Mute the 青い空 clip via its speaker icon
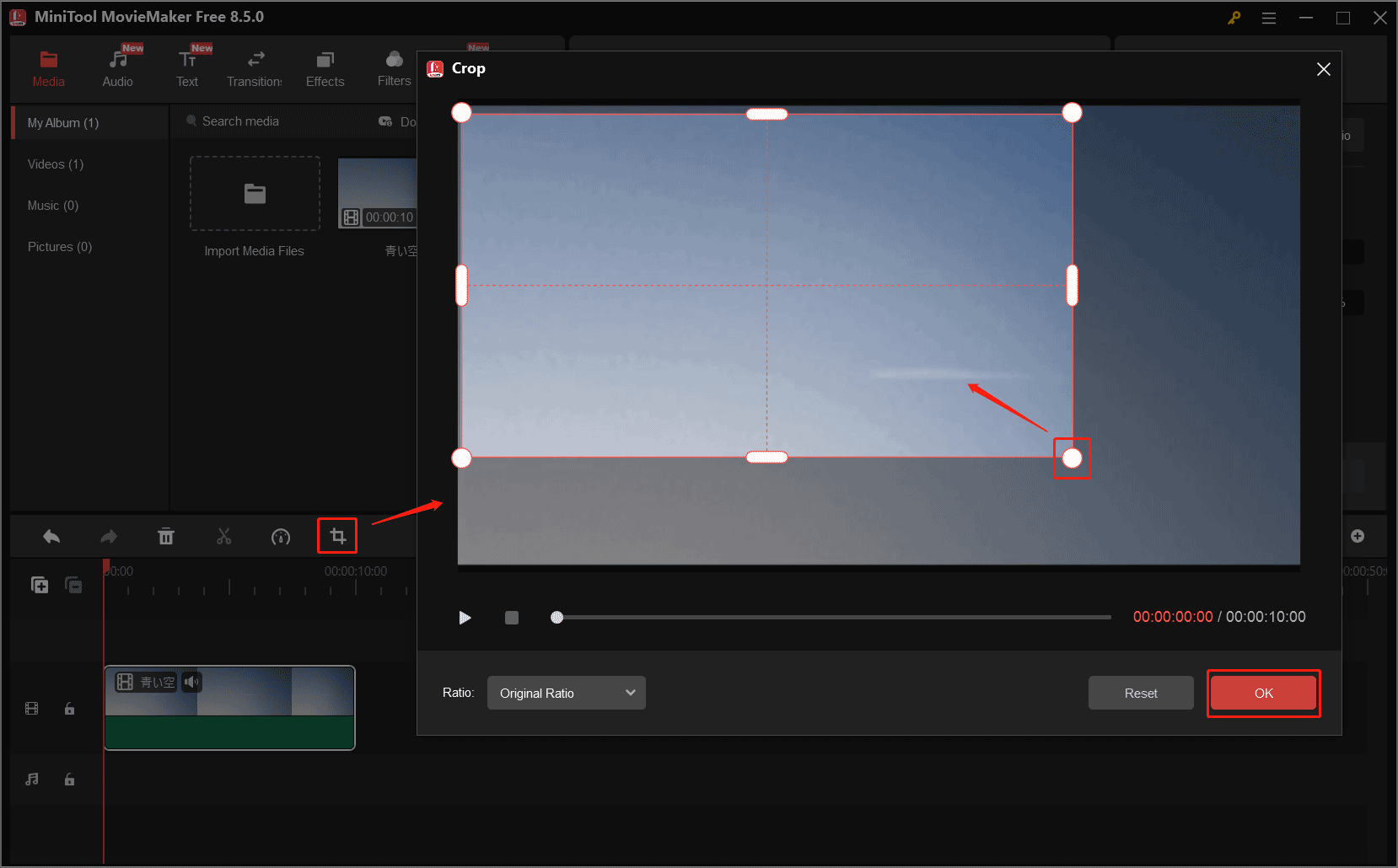 [192, 682]
